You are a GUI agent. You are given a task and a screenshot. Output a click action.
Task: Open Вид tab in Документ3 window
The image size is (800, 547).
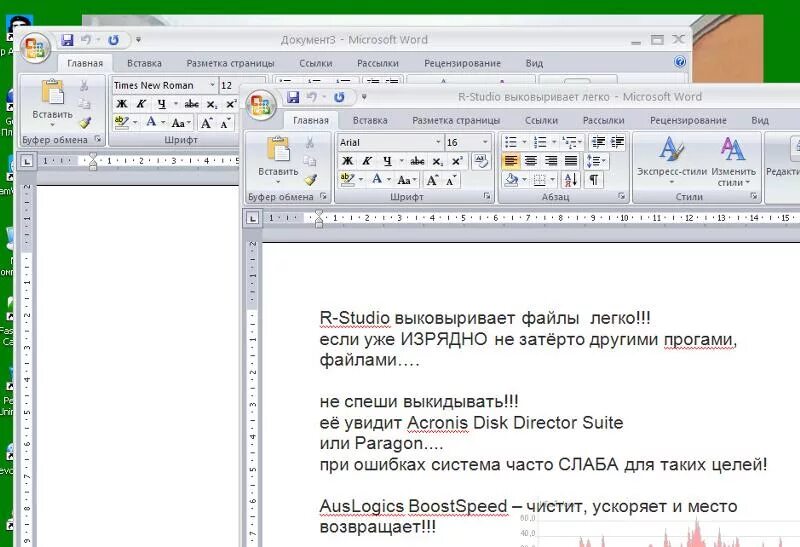click(534, 63)
